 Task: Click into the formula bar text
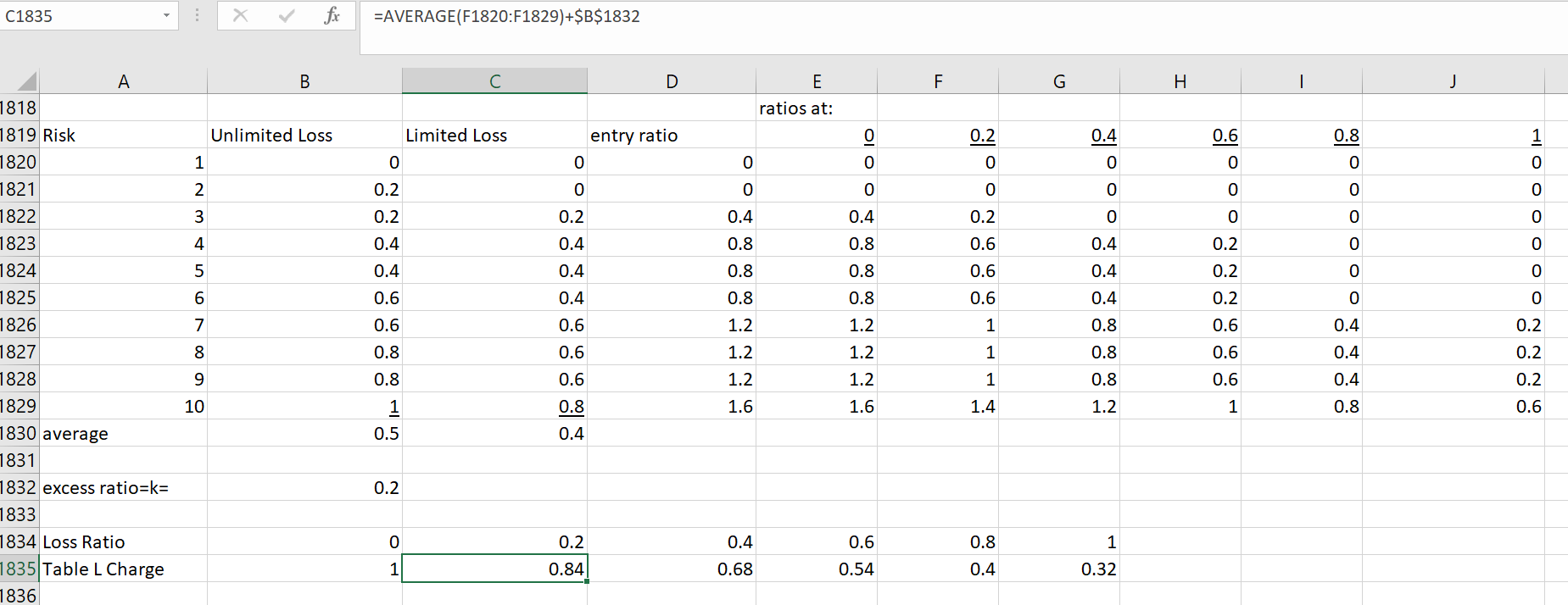pos(933,17)
